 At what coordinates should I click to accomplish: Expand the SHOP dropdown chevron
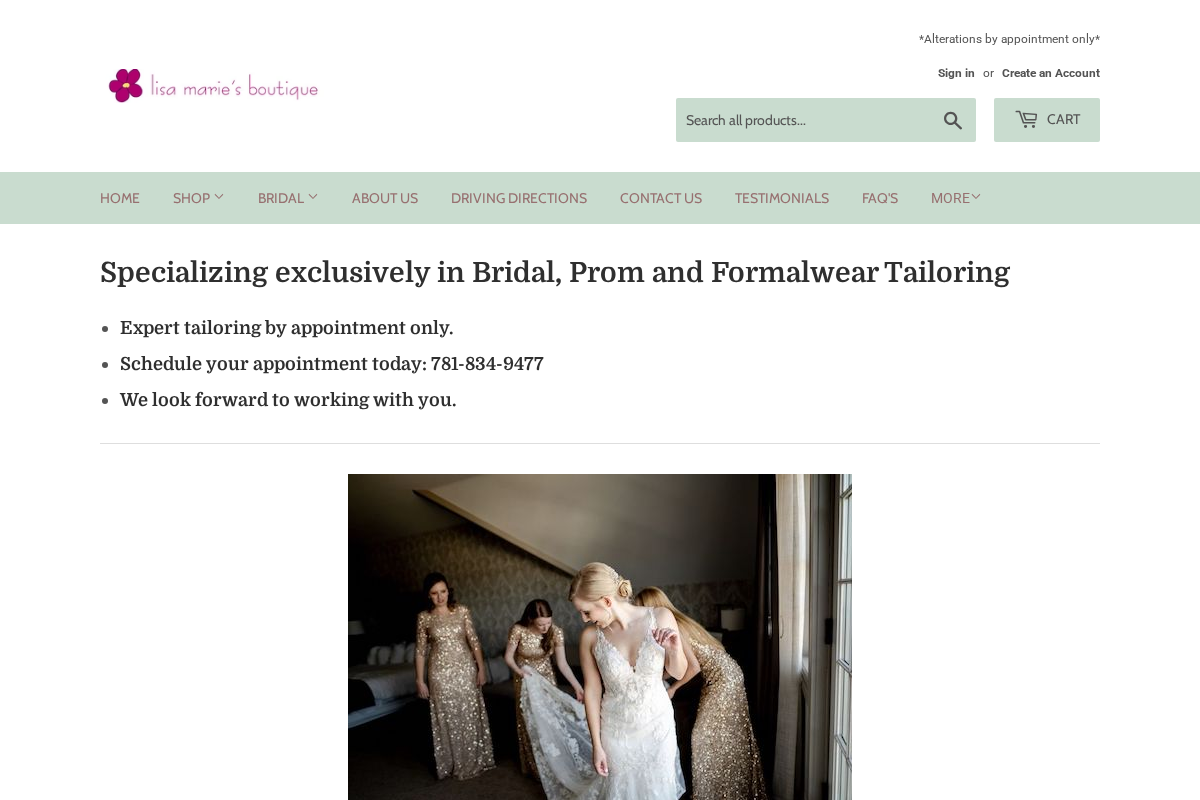219,197
